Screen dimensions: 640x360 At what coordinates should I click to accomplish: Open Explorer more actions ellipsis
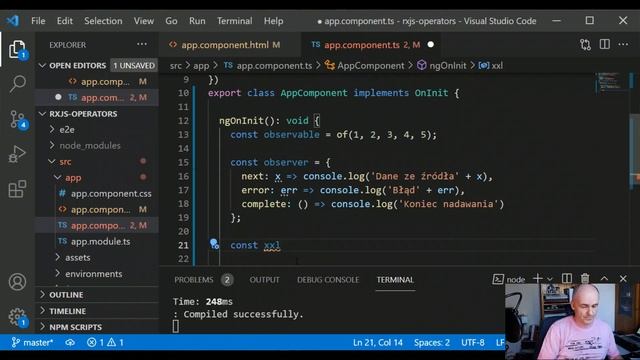(x=142, y=44)
